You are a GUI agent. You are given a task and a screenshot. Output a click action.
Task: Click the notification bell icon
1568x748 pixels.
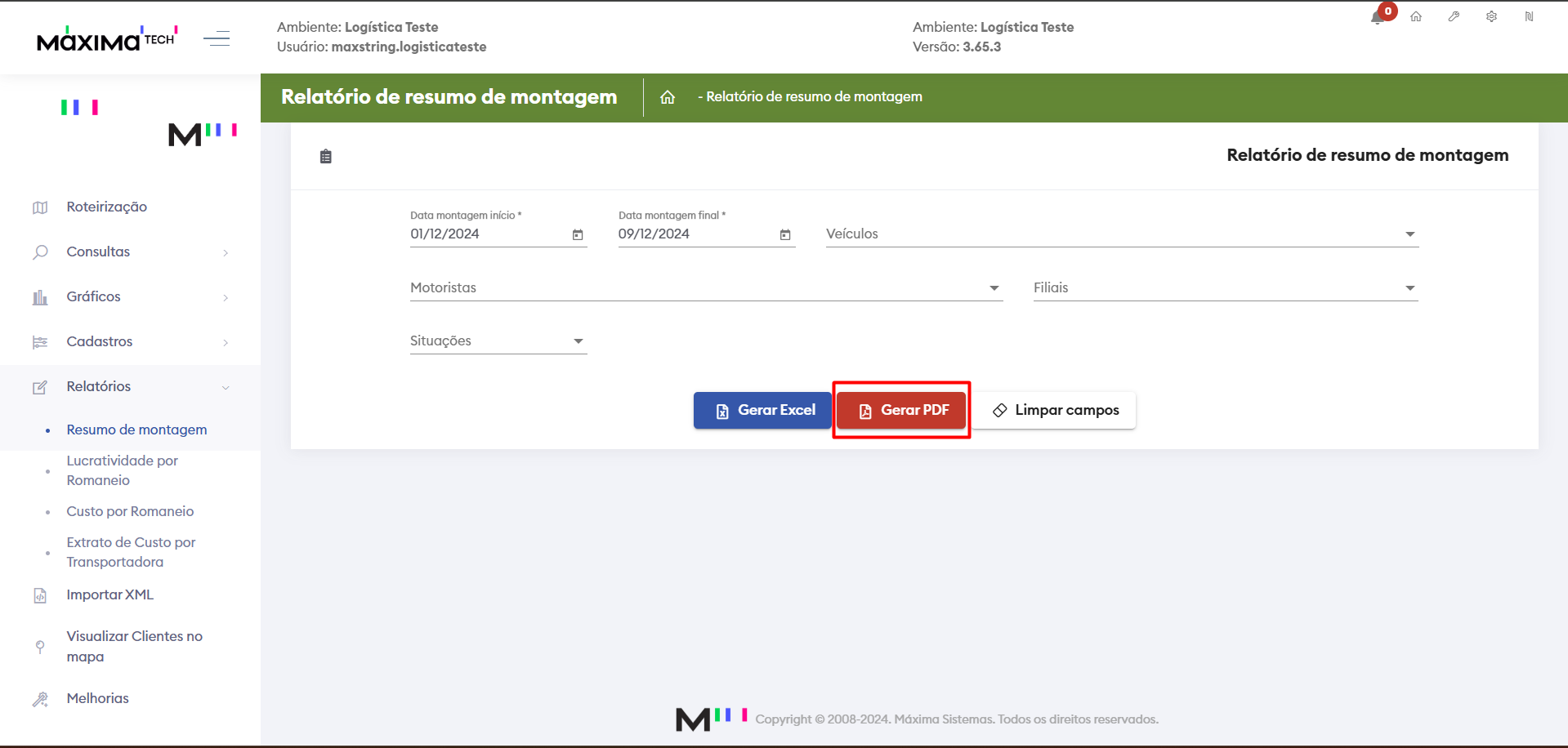coord(1378,17)
